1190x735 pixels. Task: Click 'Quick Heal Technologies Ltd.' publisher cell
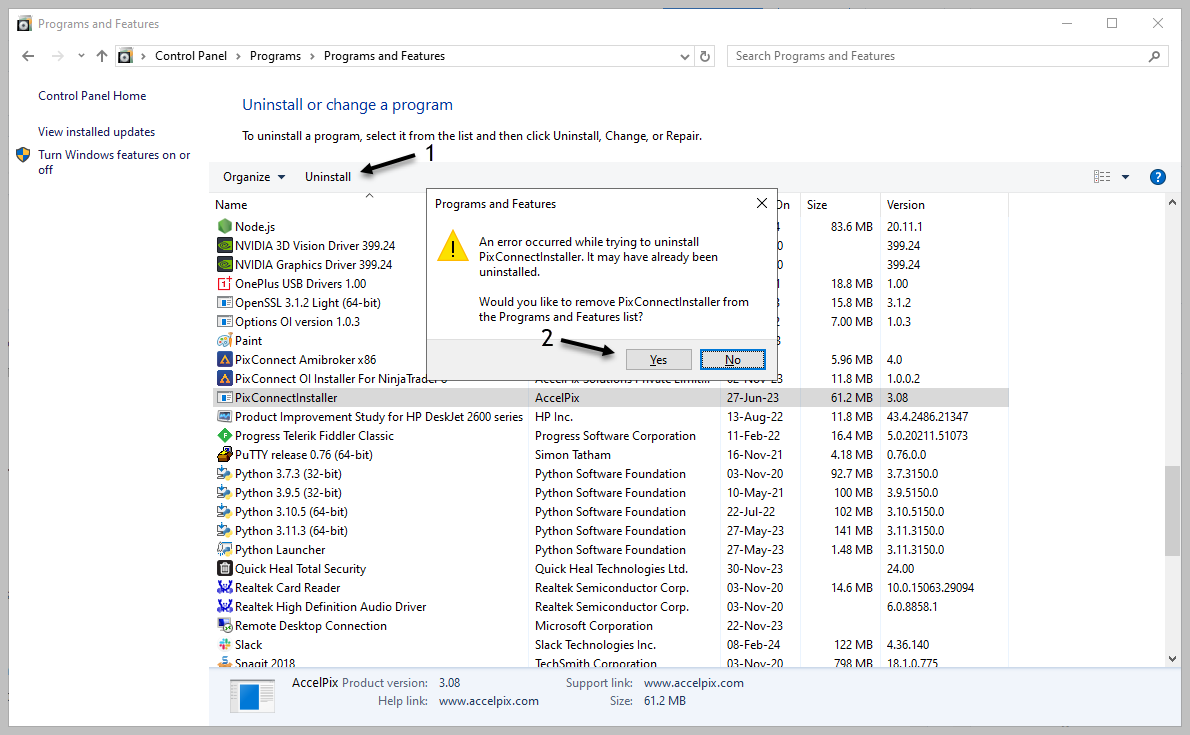[611, 569]
